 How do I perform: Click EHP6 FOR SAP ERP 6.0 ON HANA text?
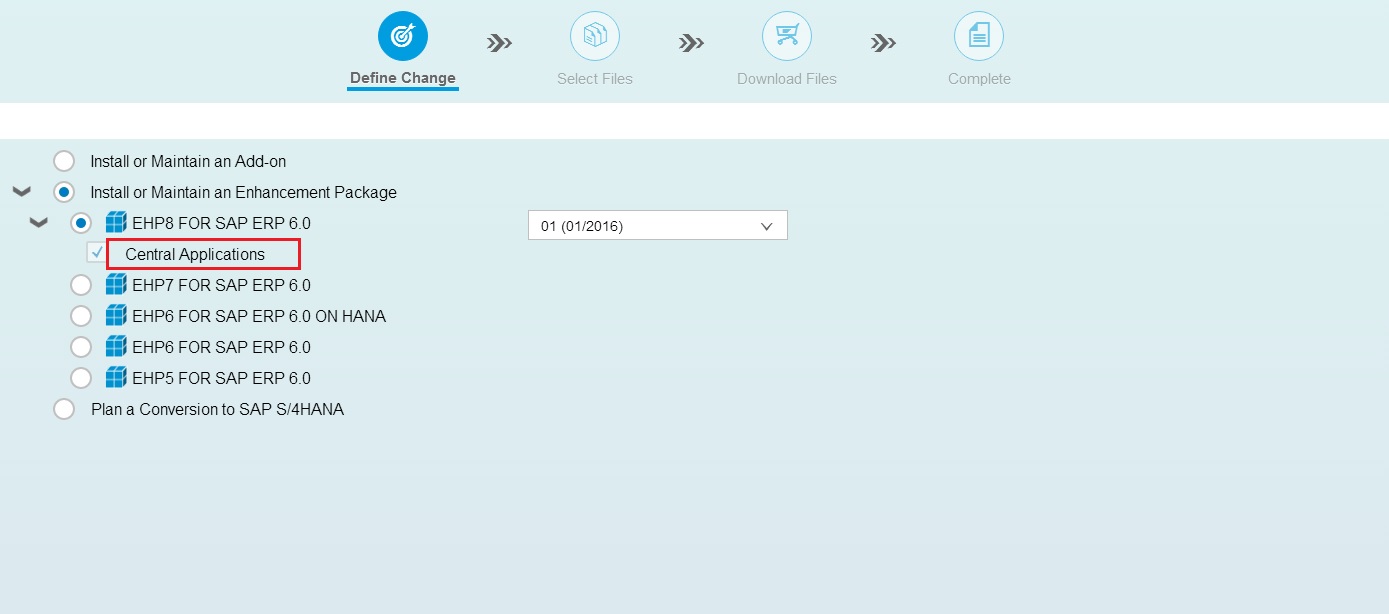259,316
